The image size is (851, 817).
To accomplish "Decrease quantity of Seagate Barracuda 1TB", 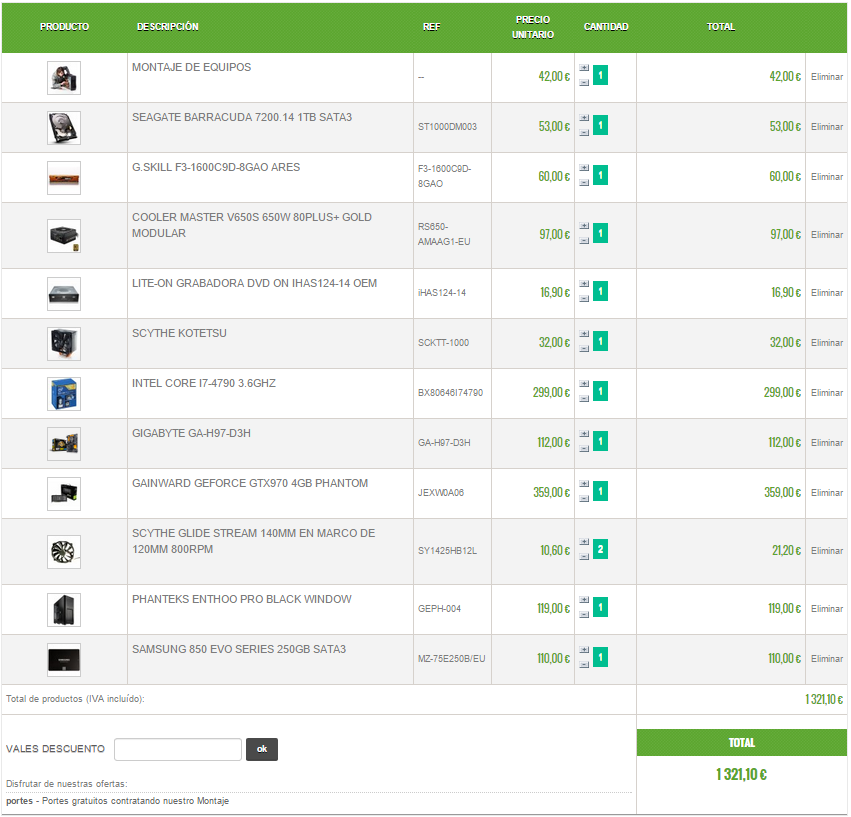I will [584, 132].
